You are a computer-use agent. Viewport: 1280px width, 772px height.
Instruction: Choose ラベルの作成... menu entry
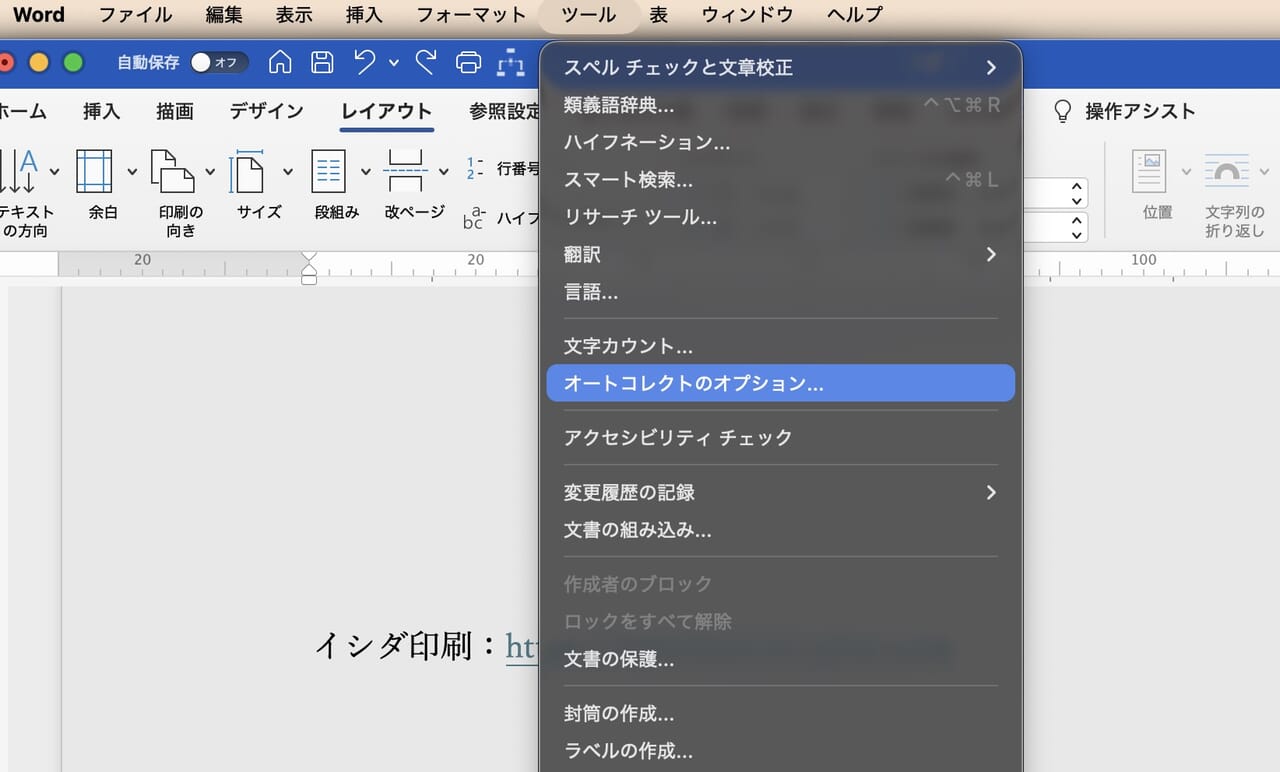tap(781, 751)
